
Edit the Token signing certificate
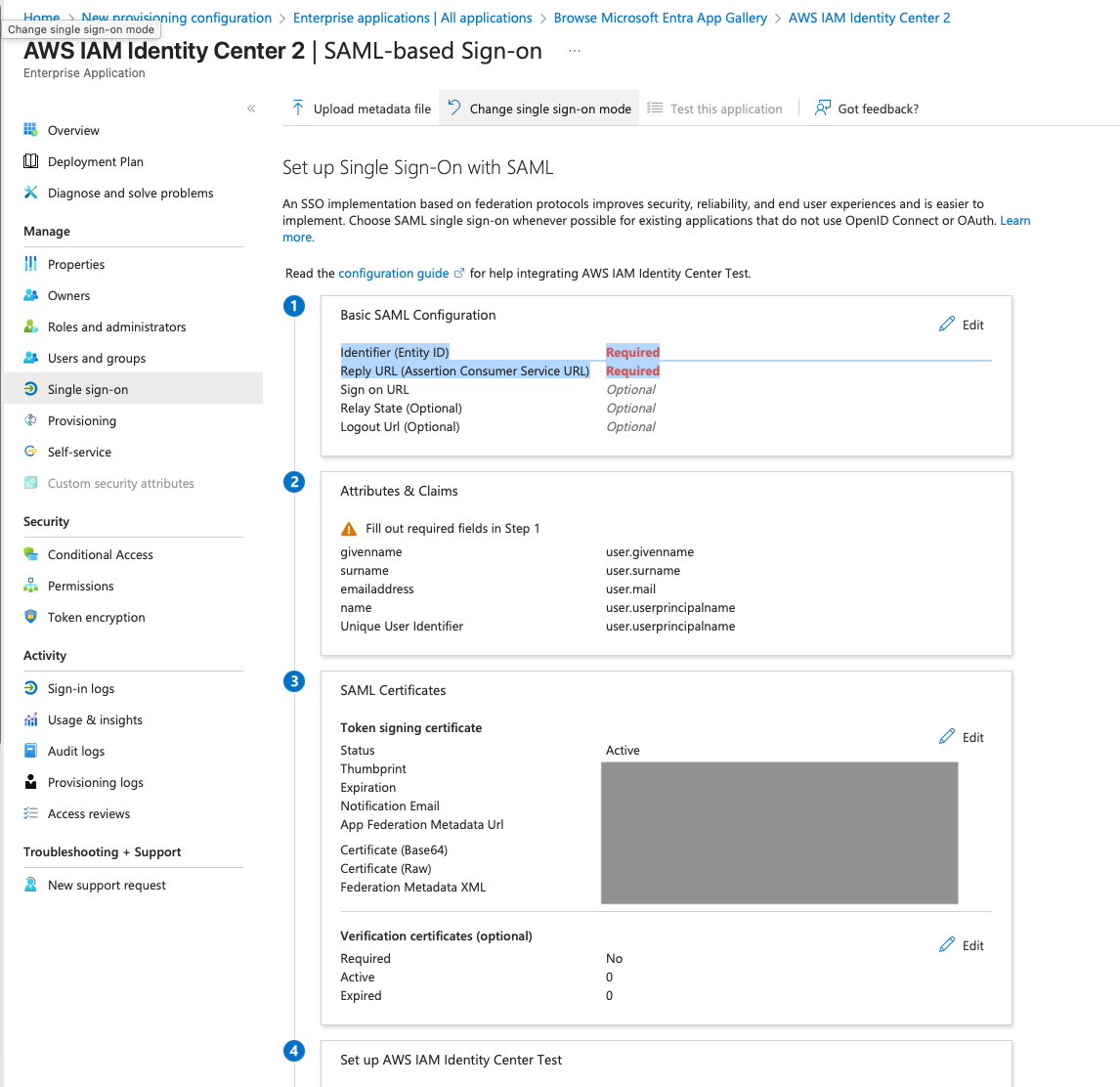click(962, 737)
